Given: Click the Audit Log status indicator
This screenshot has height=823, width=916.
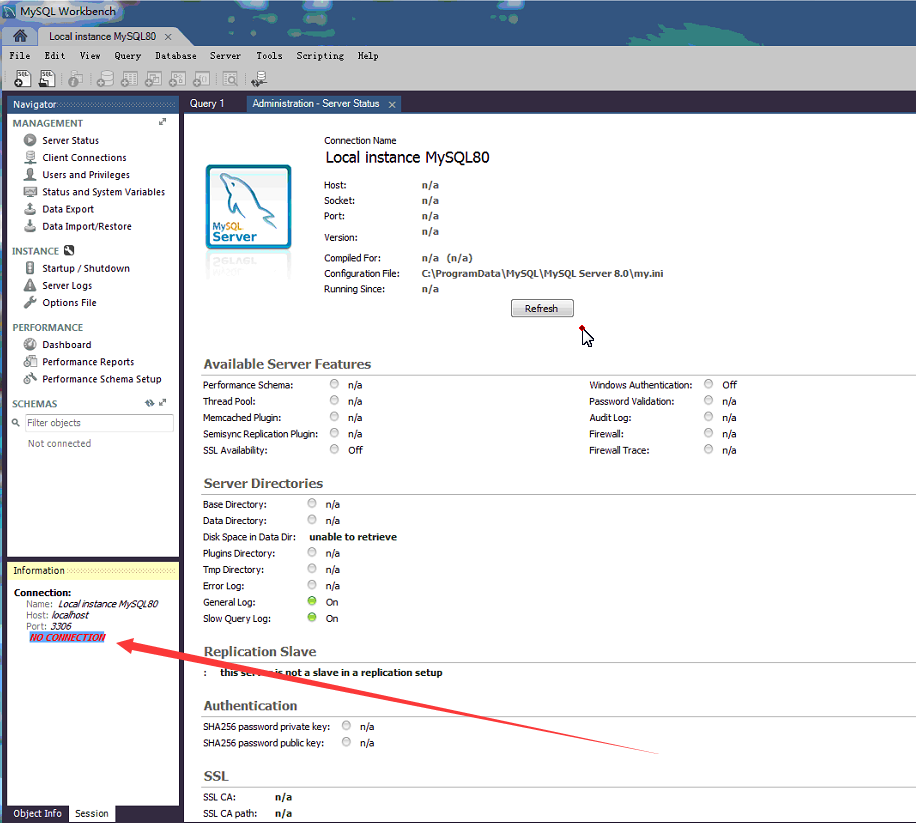Looking at the screenshot, I should tap(709, 416).
